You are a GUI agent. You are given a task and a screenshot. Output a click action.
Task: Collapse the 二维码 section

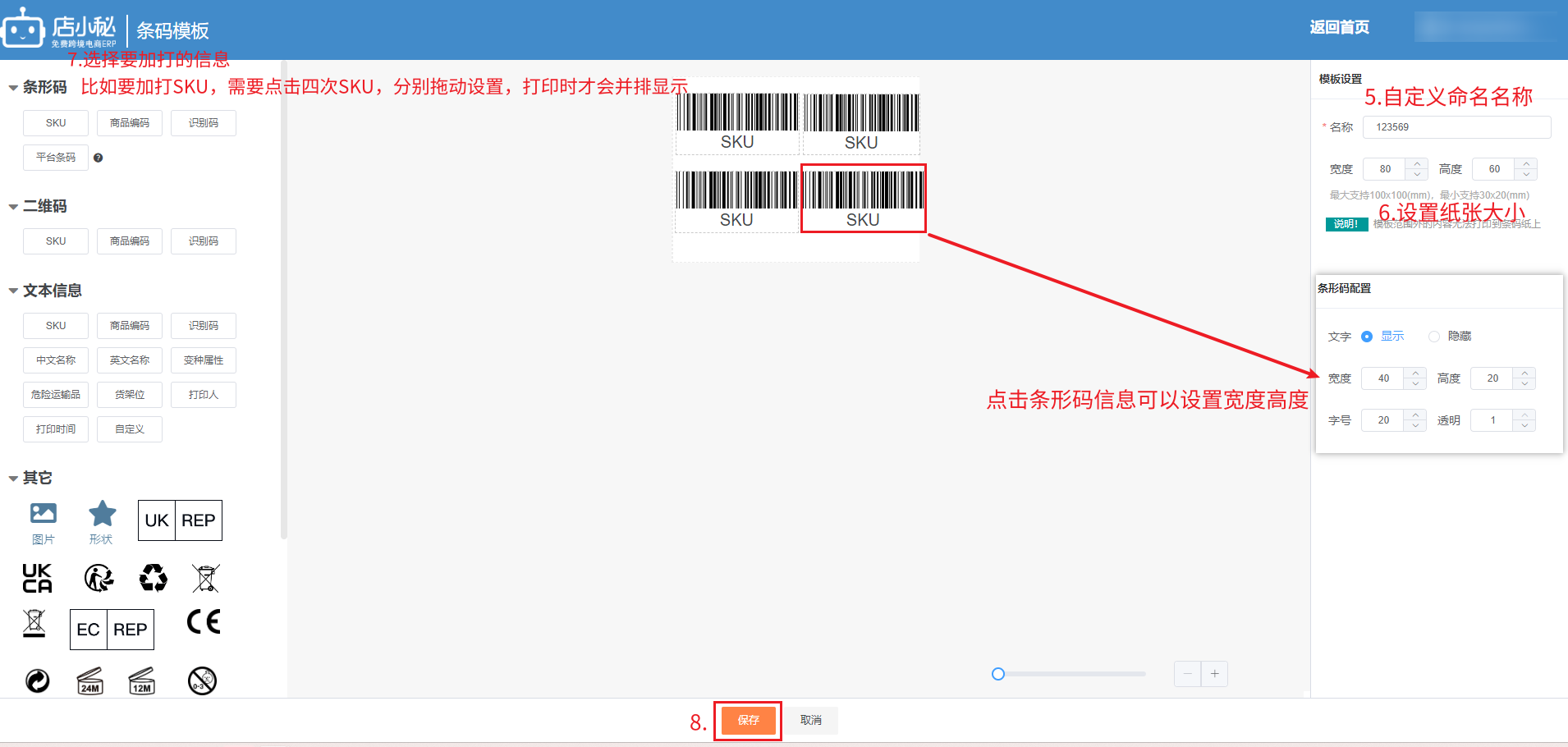click(13, 207)
